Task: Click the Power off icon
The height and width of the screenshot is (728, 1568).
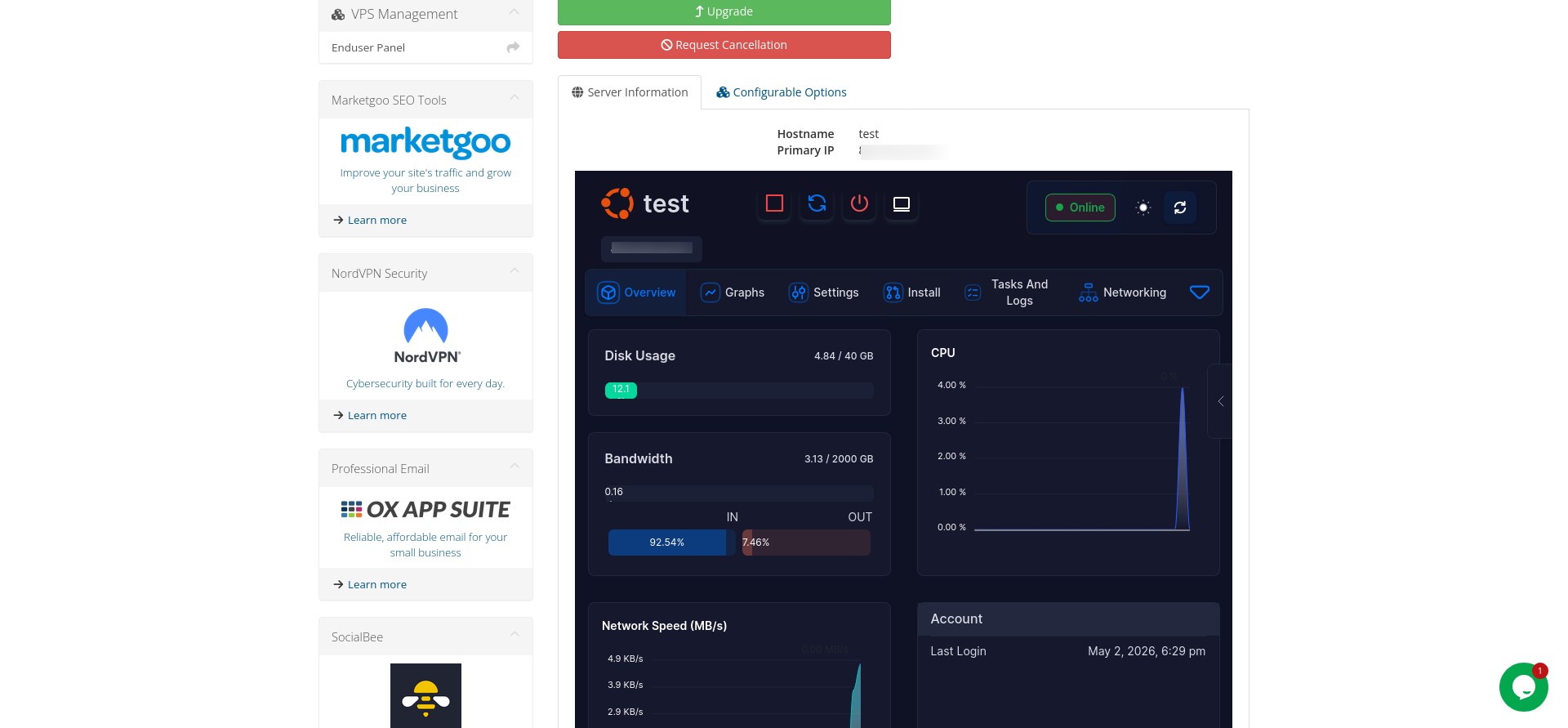Action: click(x=859, y=203)
